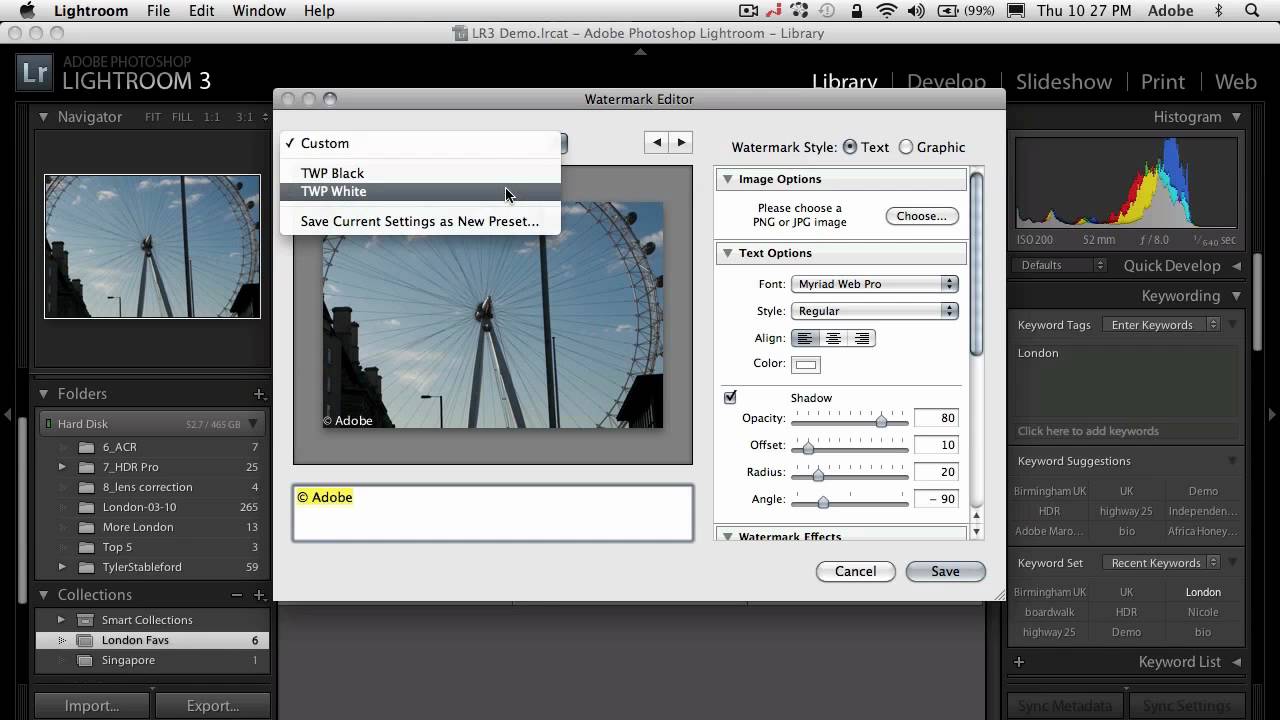Collapse the Image Options section
Viewport: 1280px width, 720px height.
(x=727, y=179)
